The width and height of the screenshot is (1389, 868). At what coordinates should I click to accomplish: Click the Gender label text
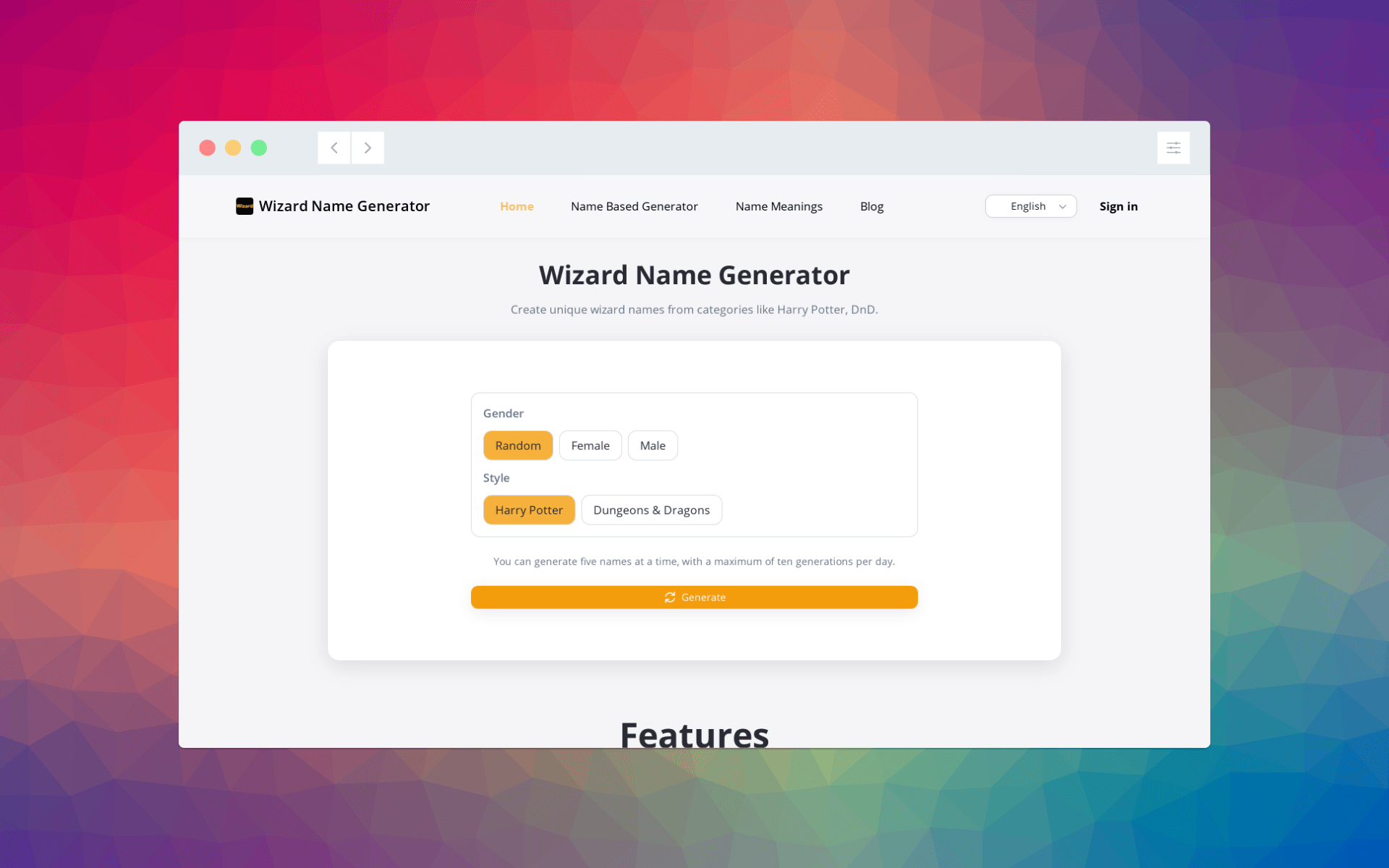[x=503, y=413]
